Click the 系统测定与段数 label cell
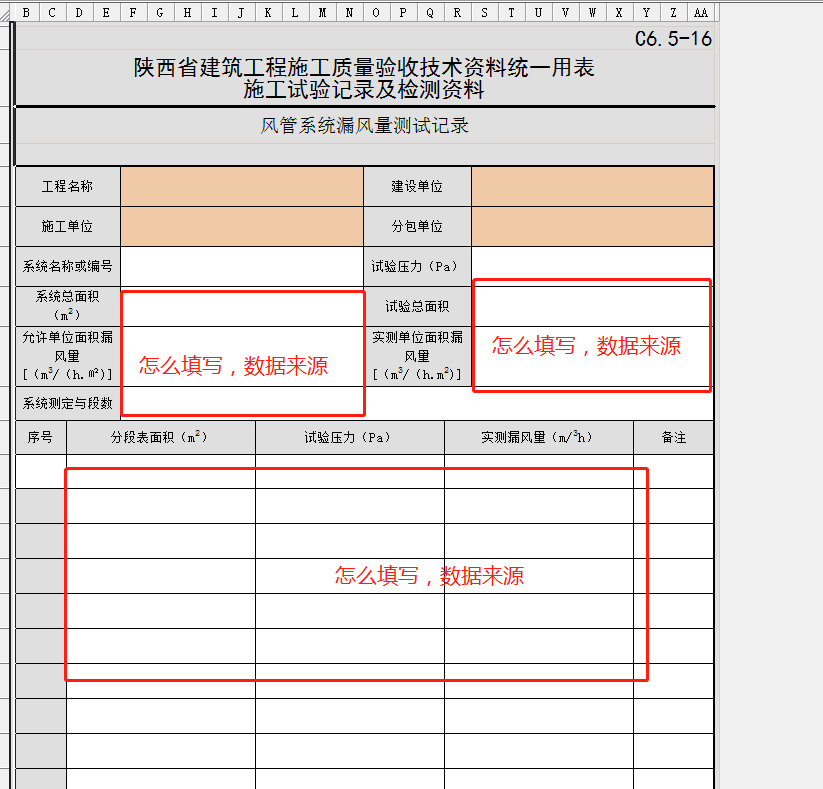Screen dimensions: 823x789 pos(68,403)
